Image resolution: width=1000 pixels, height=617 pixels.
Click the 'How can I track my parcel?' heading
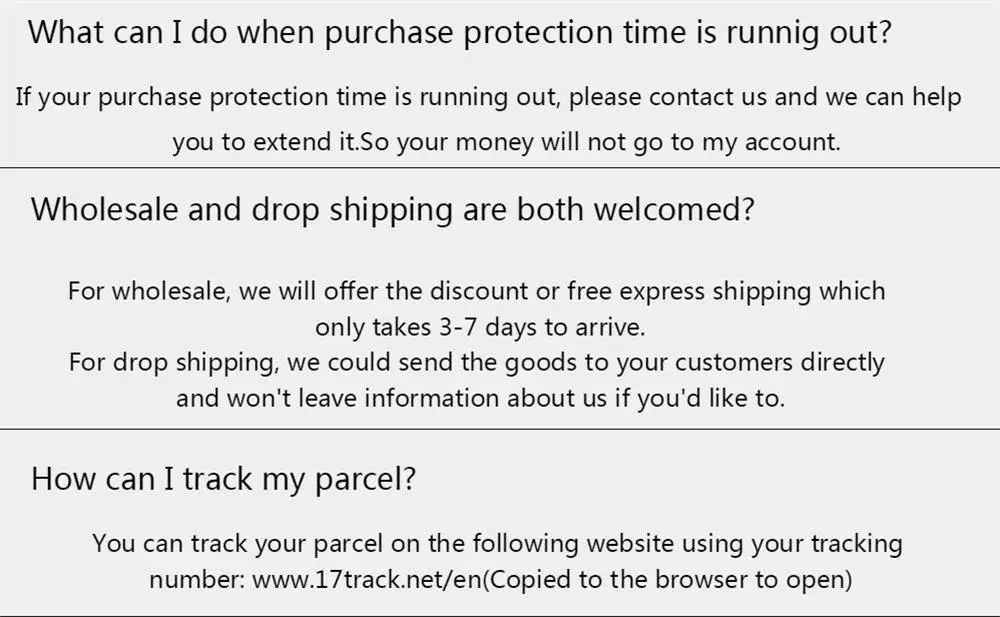223,479
